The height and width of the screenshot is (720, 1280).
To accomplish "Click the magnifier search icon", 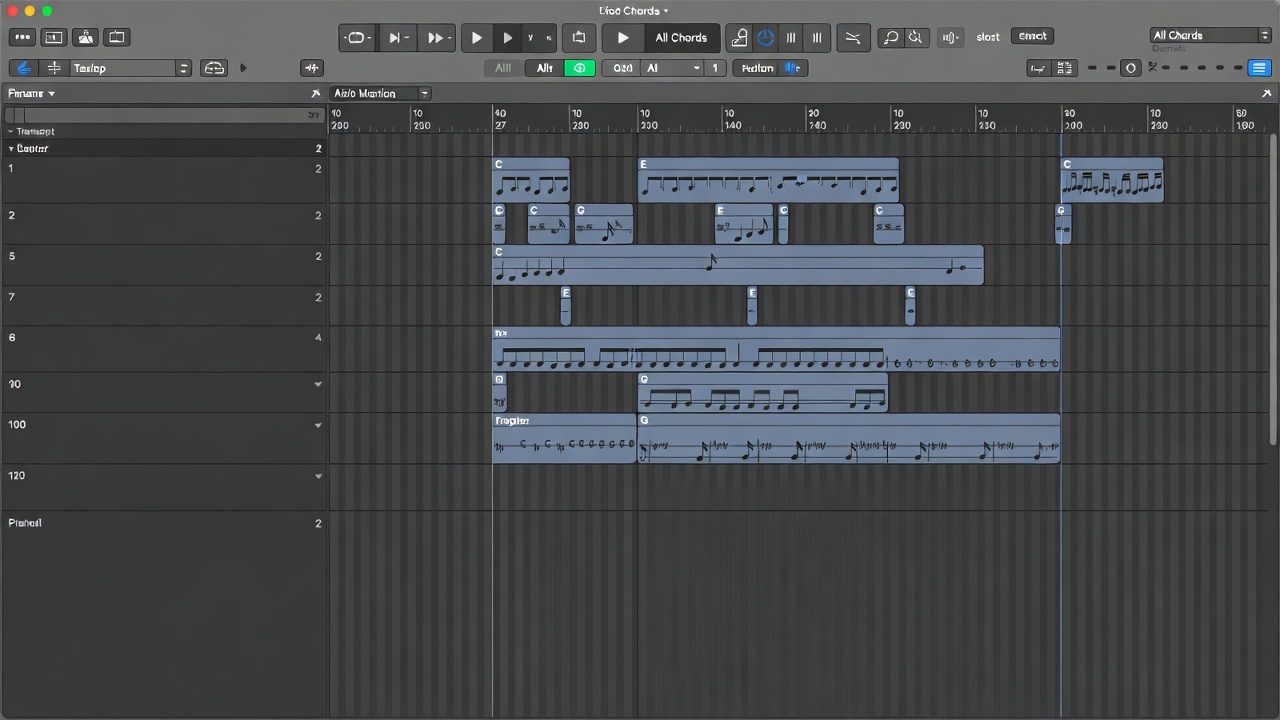I will pyautogui.click(x=889, y=38).
